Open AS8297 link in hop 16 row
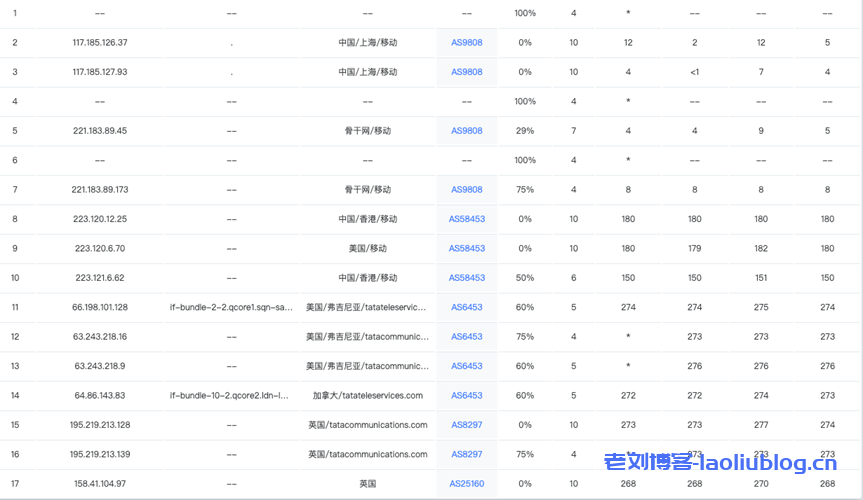 click(466, 454)
